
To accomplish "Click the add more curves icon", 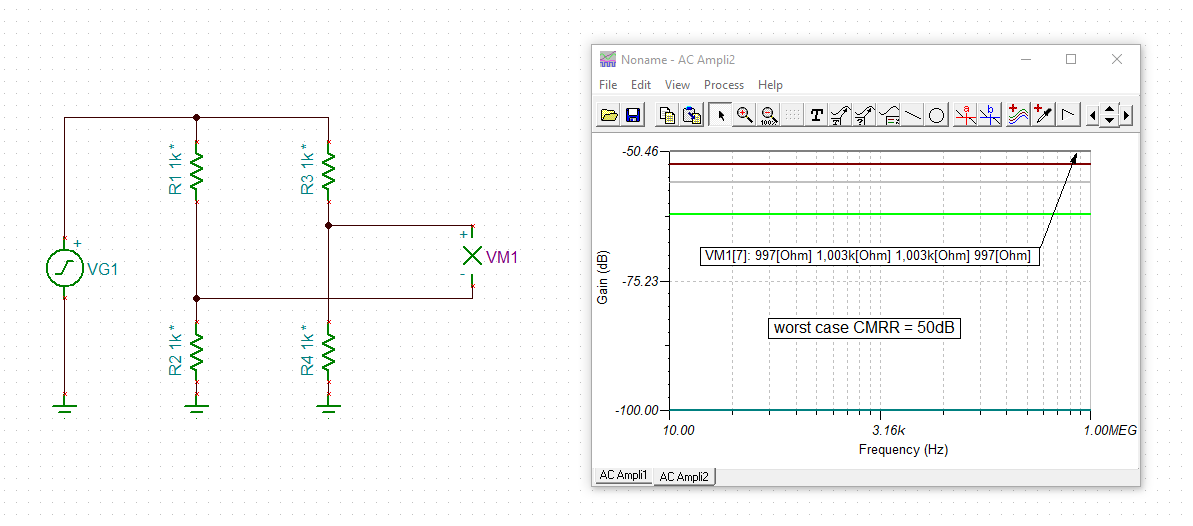I will pos(1018,115).
